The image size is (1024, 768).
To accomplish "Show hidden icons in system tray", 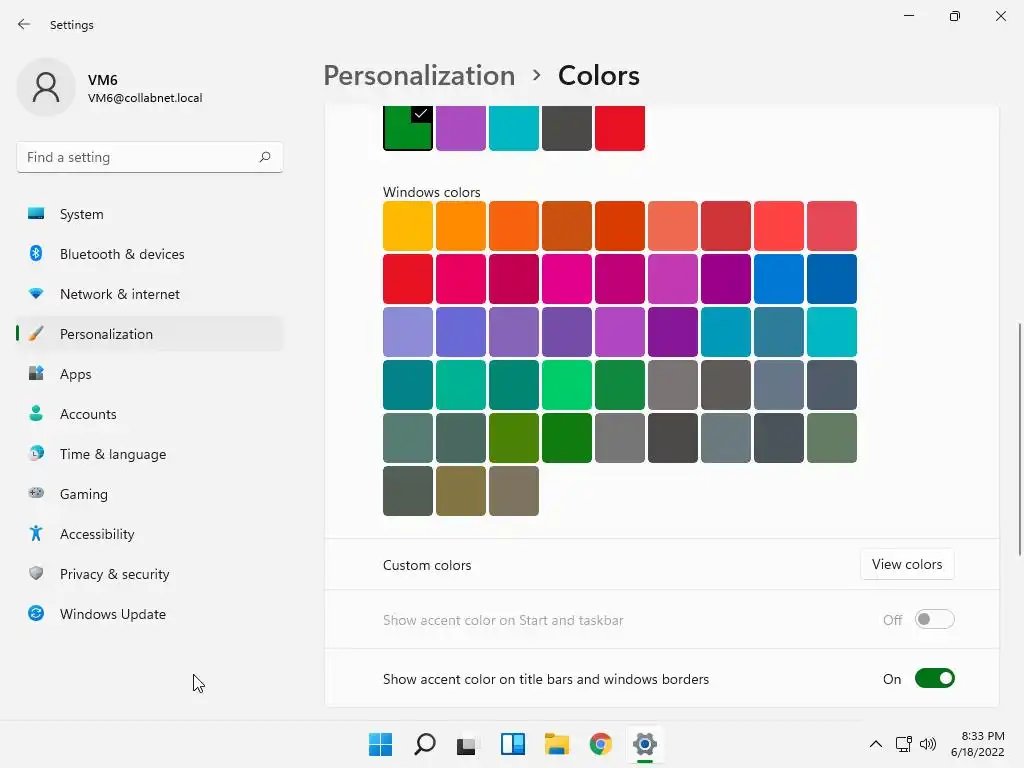I will pos(875,744).
